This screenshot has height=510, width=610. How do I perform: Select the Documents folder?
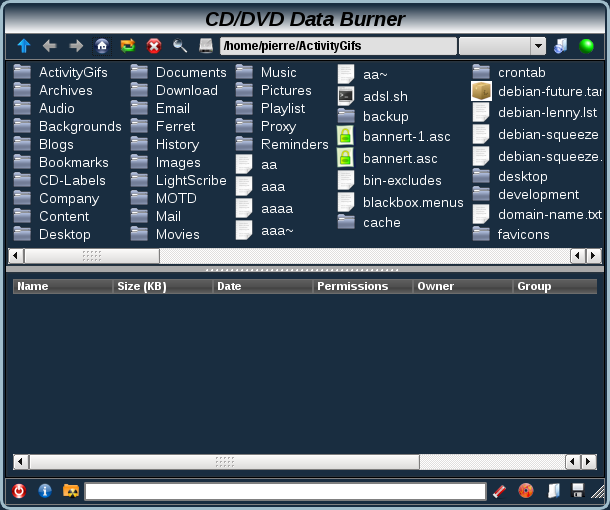tap(190, 72)
